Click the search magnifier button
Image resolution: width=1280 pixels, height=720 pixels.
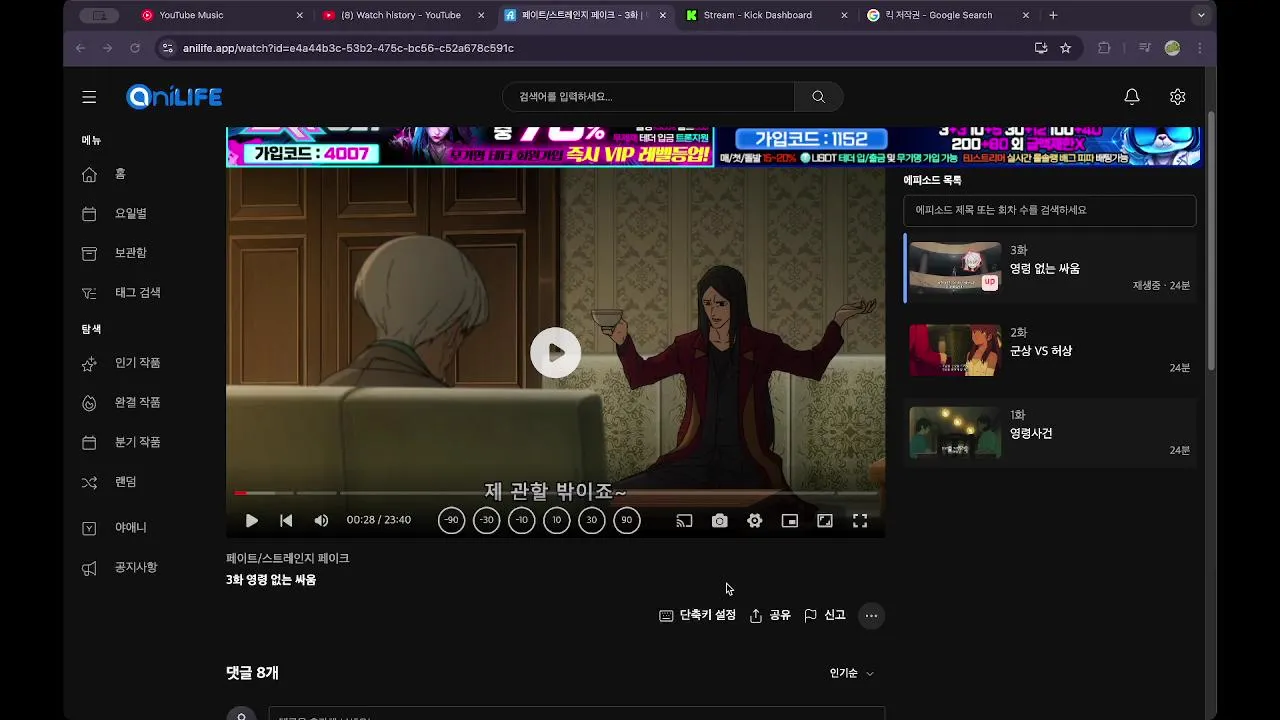point(818,97)
